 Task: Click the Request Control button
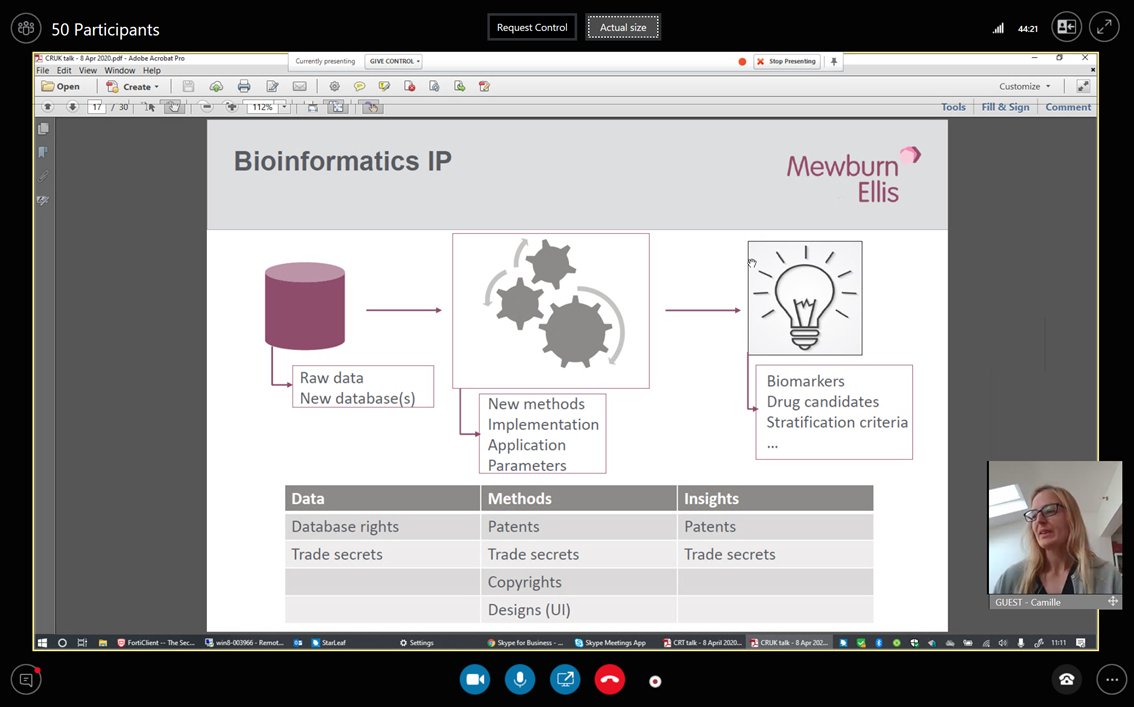coord(532,27)
